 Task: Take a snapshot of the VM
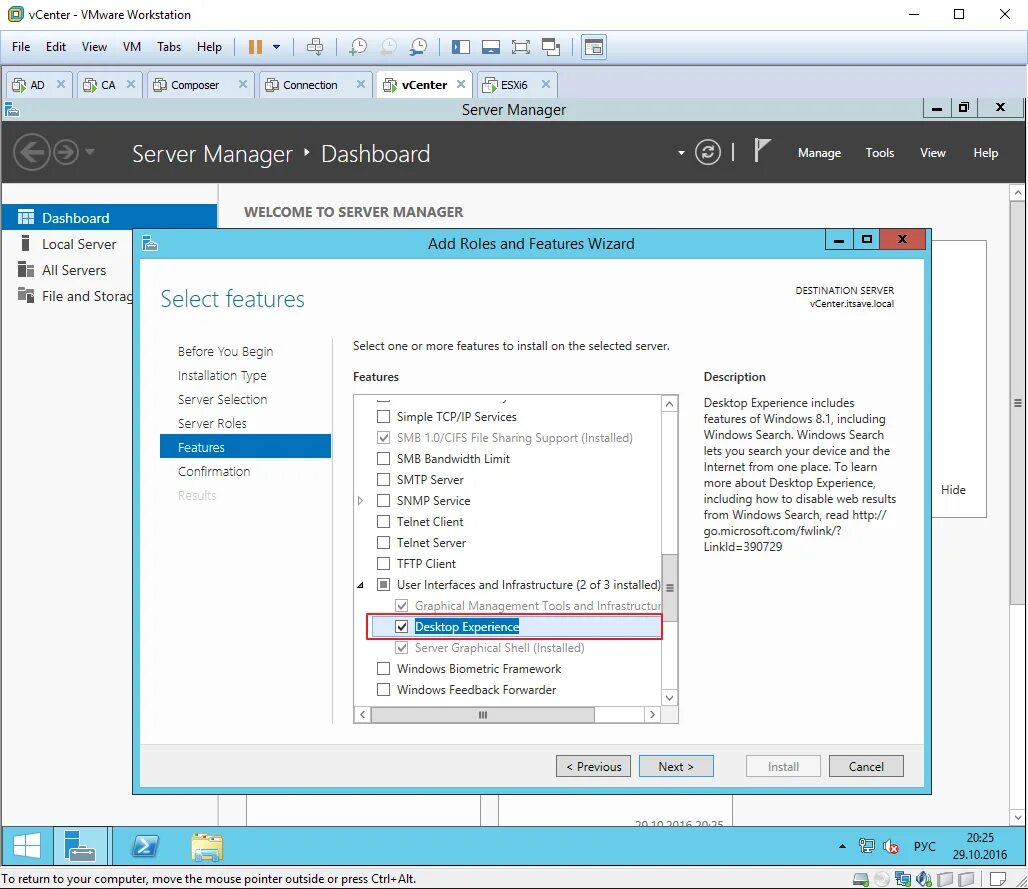tap(358, 47)
